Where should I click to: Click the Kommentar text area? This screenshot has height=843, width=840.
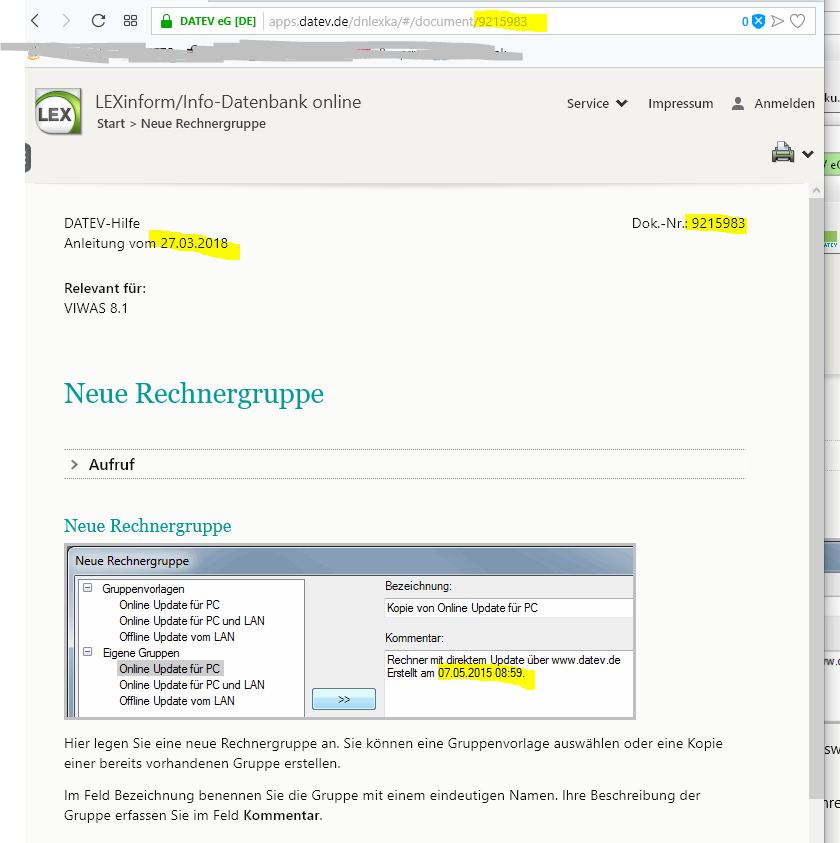point(509,683)
